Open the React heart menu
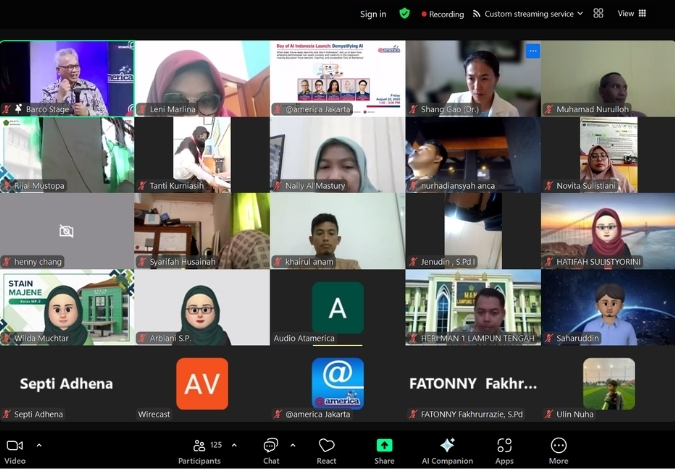The width and height of the screenshot is (675, 469). (x=326, y=451)
